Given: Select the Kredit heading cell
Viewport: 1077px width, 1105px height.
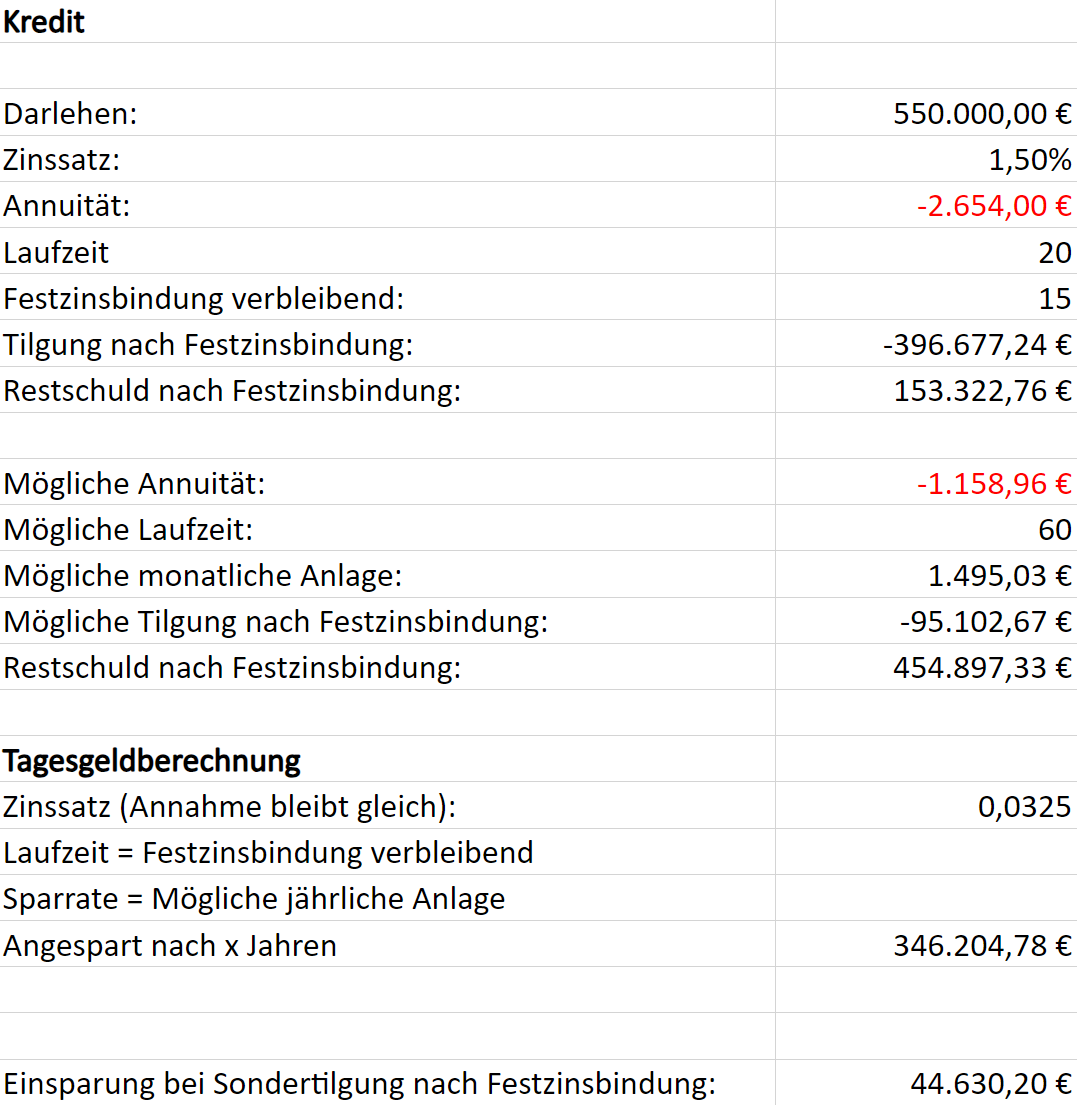Looking at the screenshot, I should [45, 22].
